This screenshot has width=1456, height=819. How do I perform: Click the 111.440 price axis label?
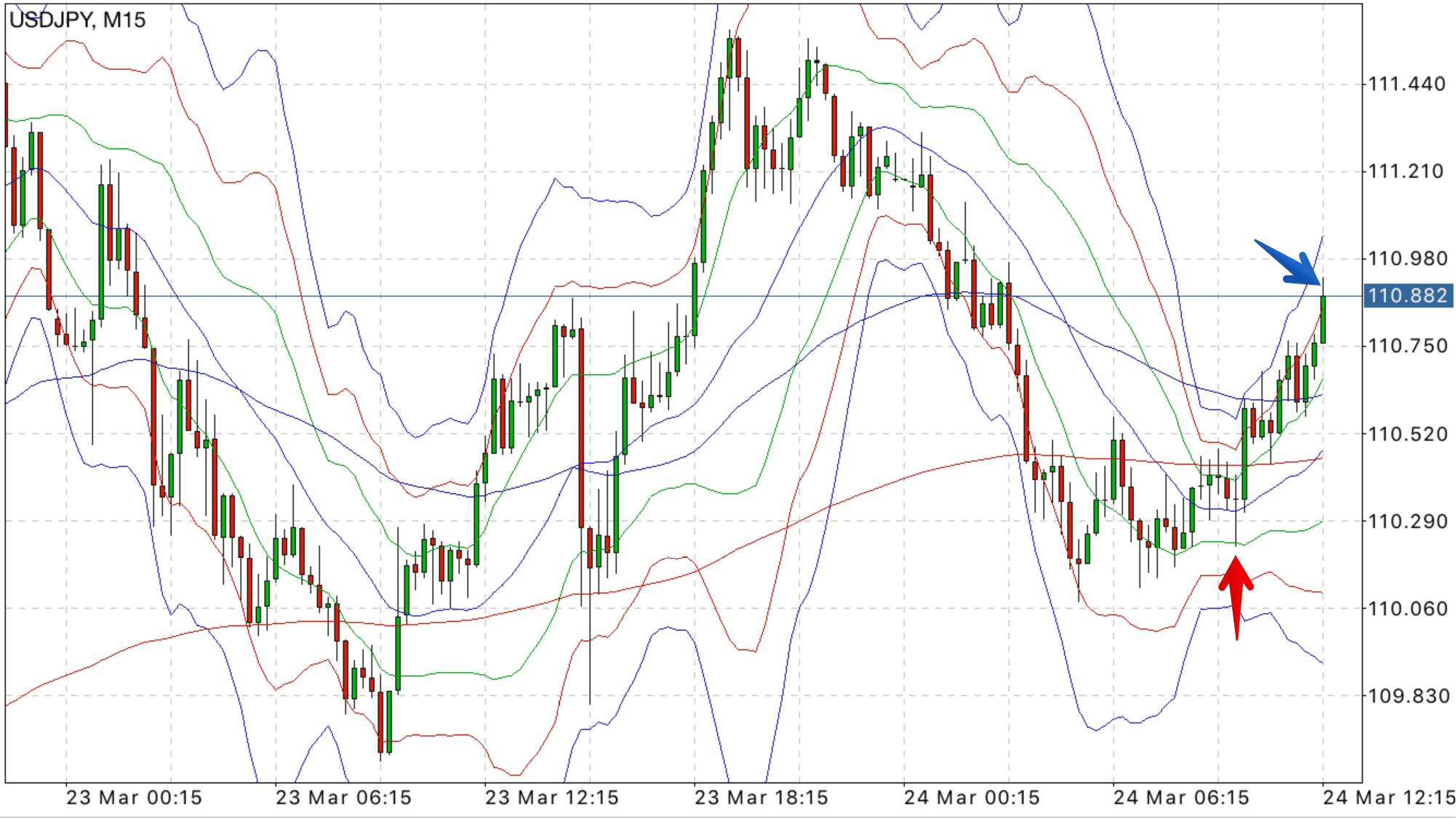1407,84
